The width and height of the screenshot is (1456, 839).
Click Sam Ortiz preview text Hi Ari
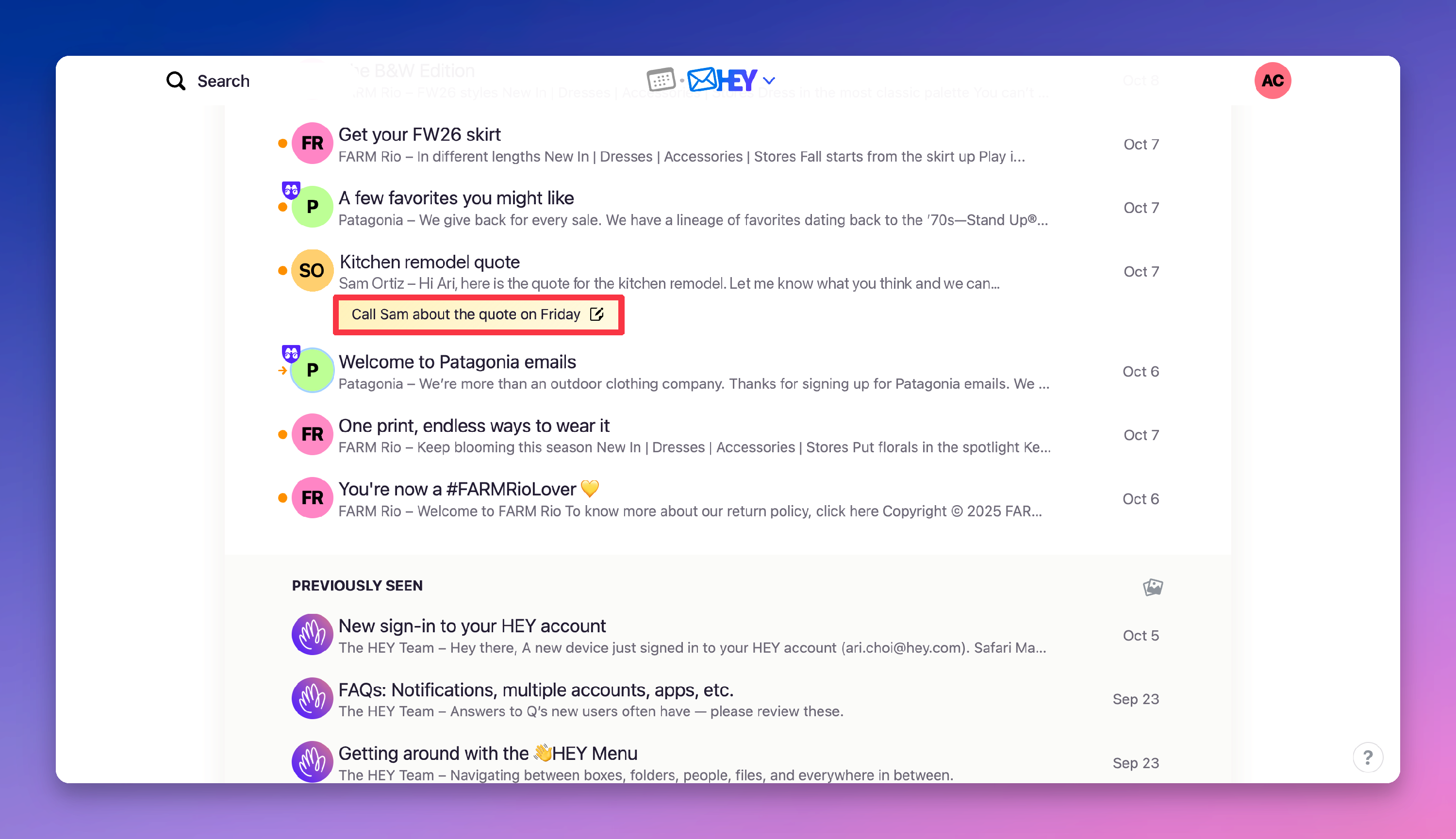coord(668,283)
